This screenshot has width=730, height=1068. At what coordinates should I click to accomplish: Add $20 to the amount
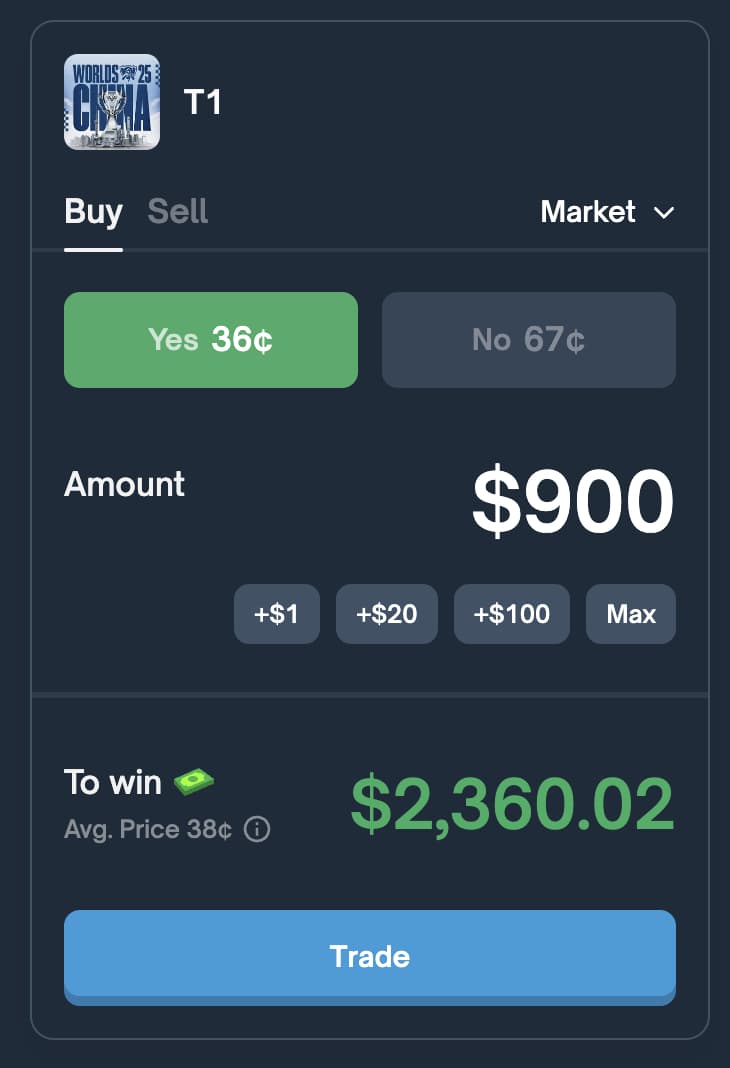[x=386, y=614]
